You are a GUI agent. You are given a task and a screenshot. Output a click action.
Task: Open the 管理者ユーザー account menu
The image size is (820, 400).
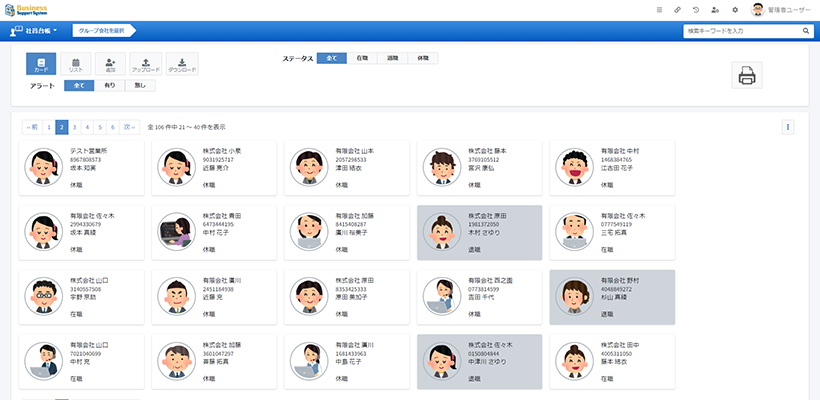[x=780, y=9]
